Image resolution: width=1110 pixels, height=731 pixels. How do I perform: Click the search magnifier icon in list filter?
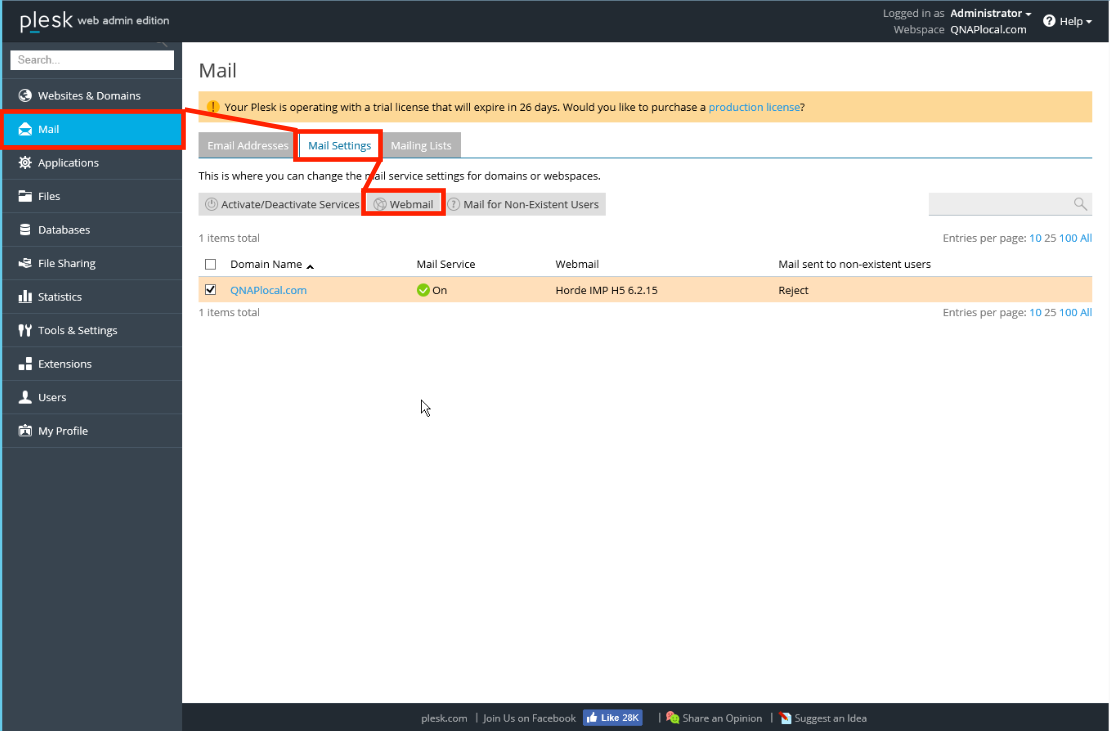point(1080,204)
